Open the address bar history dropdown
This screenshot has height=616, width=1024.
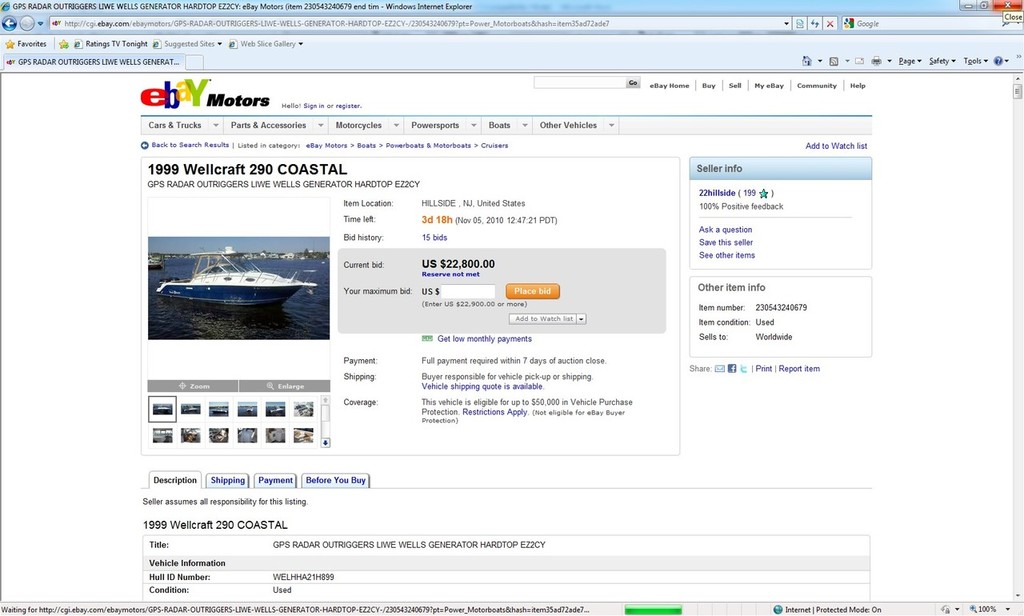pos(786,24)
